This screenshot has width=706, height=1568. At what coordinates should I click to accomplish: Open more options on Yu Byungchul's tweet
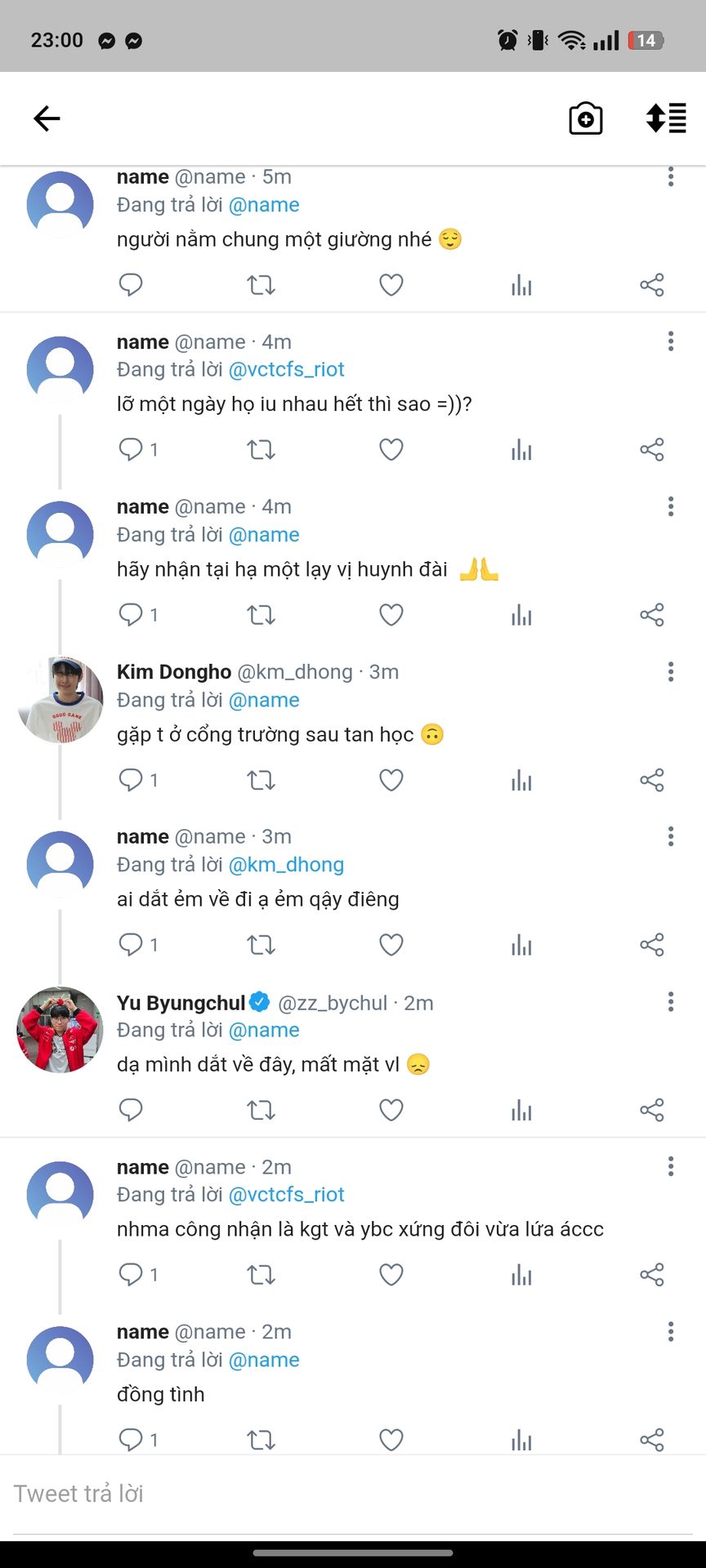point(671,1002)
